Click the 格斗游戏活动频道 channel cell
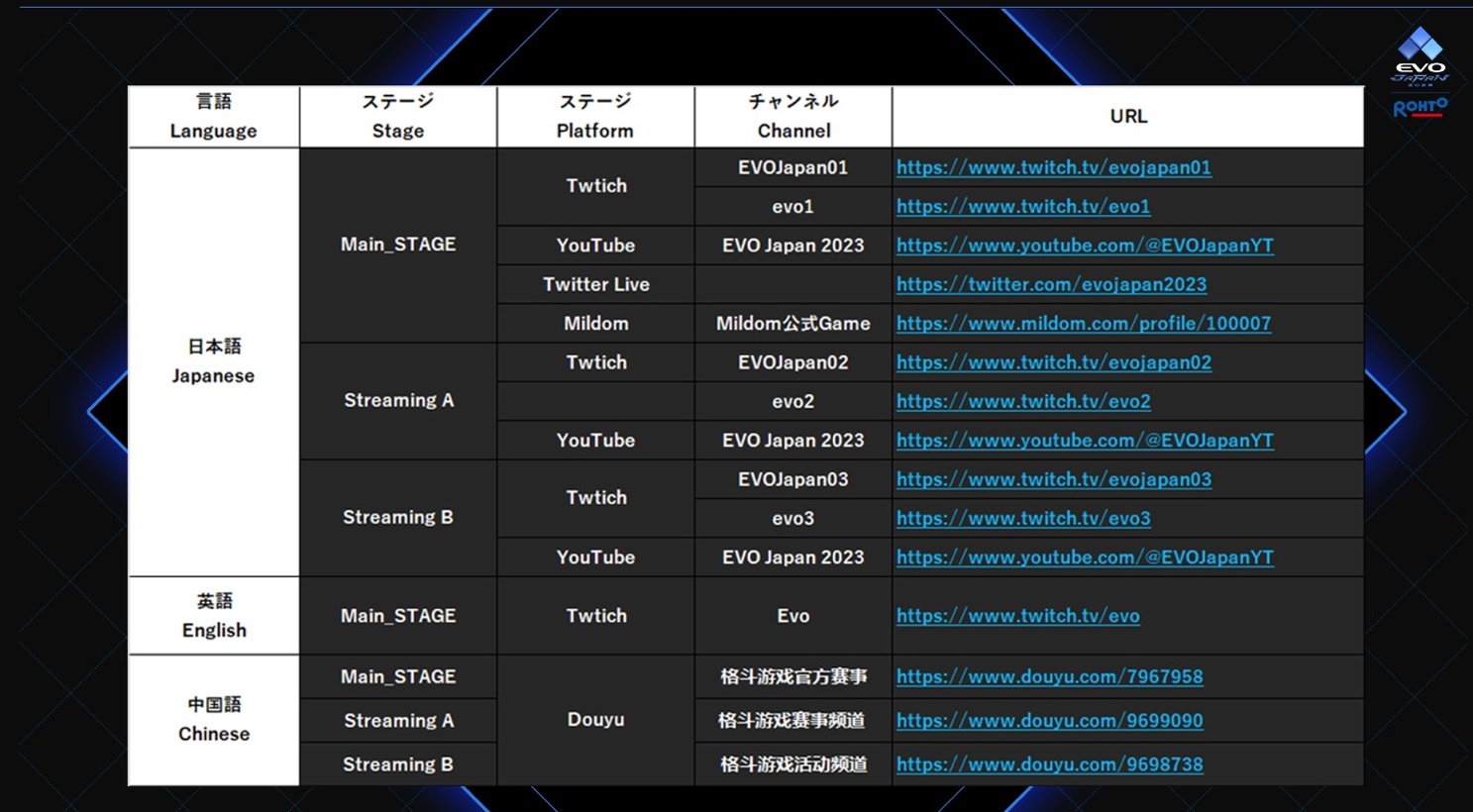 pyautogui.click(x=793, y=764)
